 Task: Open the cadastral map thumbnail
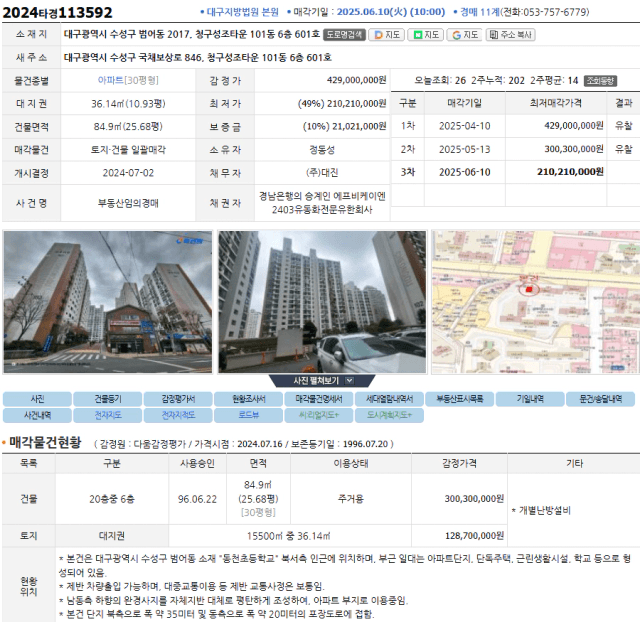pos(536,302)
